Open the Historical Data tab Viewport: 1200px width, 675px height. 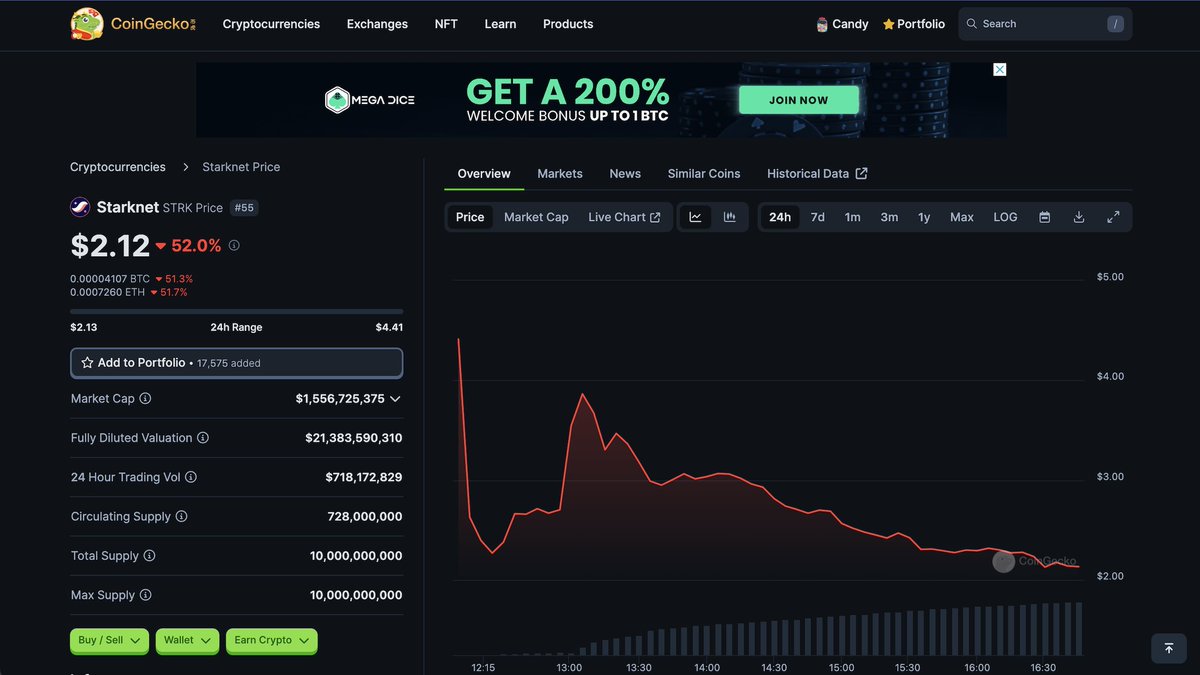tap(817, 174)
